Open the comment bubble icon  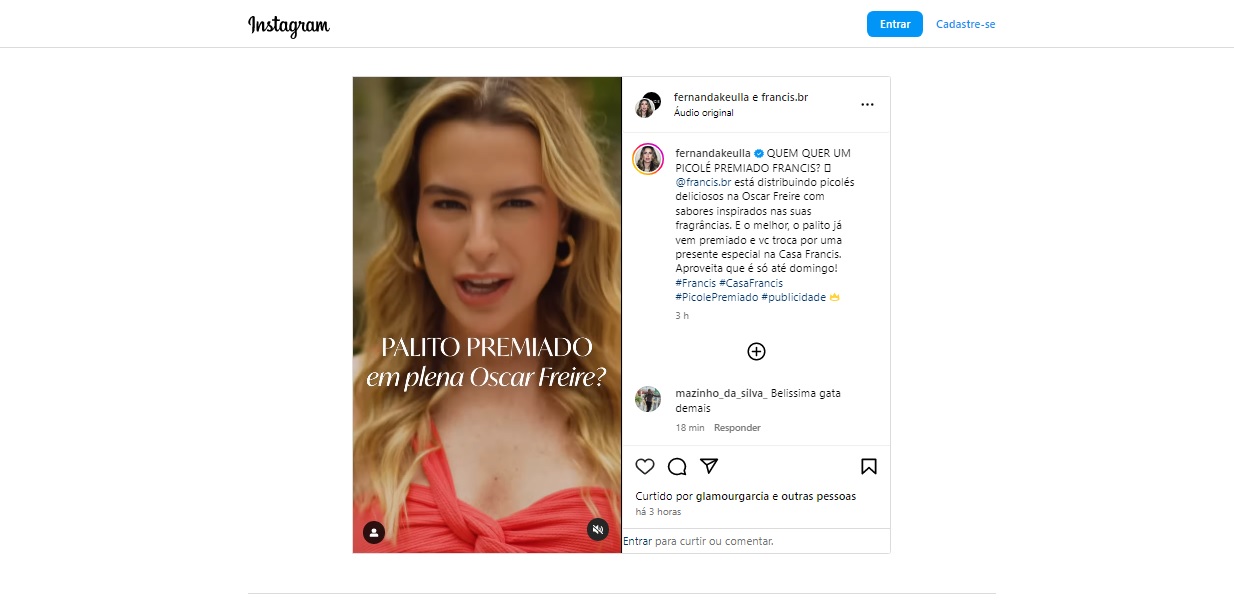[677, 466]
